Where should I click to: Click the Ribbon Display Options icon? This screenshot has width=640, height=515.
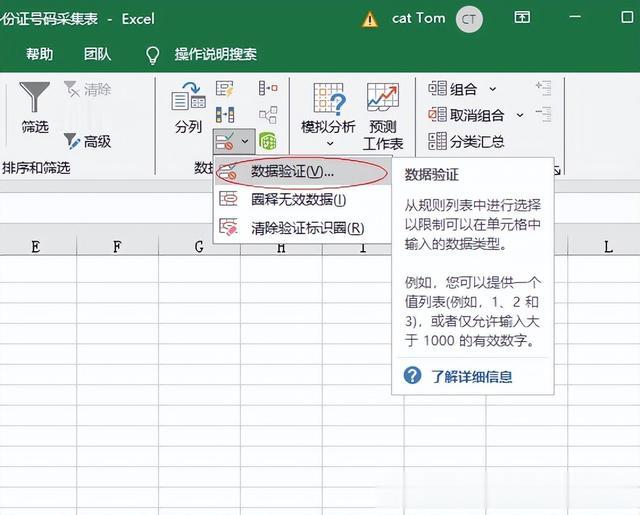pos(522,17)
